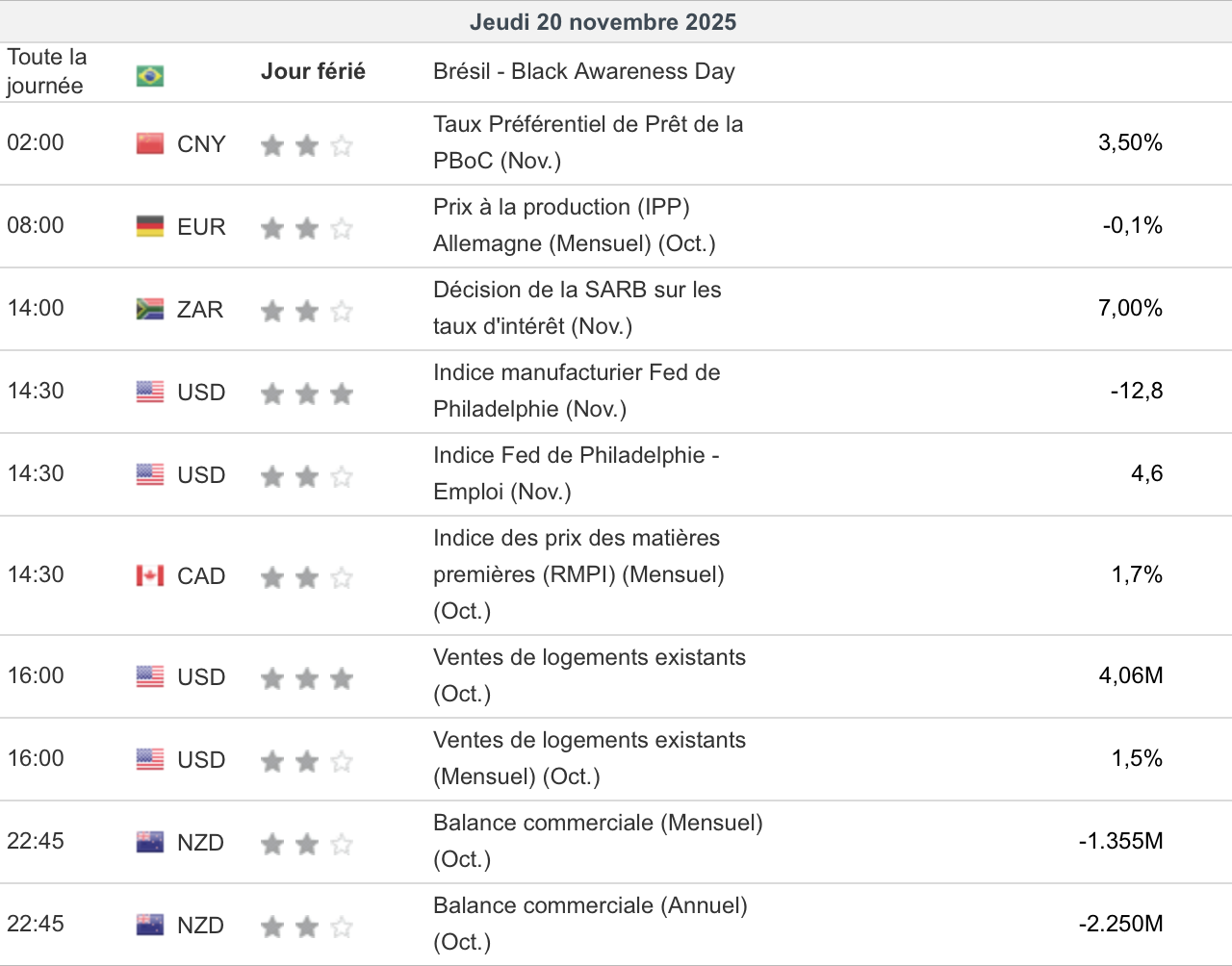Click US flag in Philadelphie Emploi row
The image size is (1232, 966).
click(150, 474)
